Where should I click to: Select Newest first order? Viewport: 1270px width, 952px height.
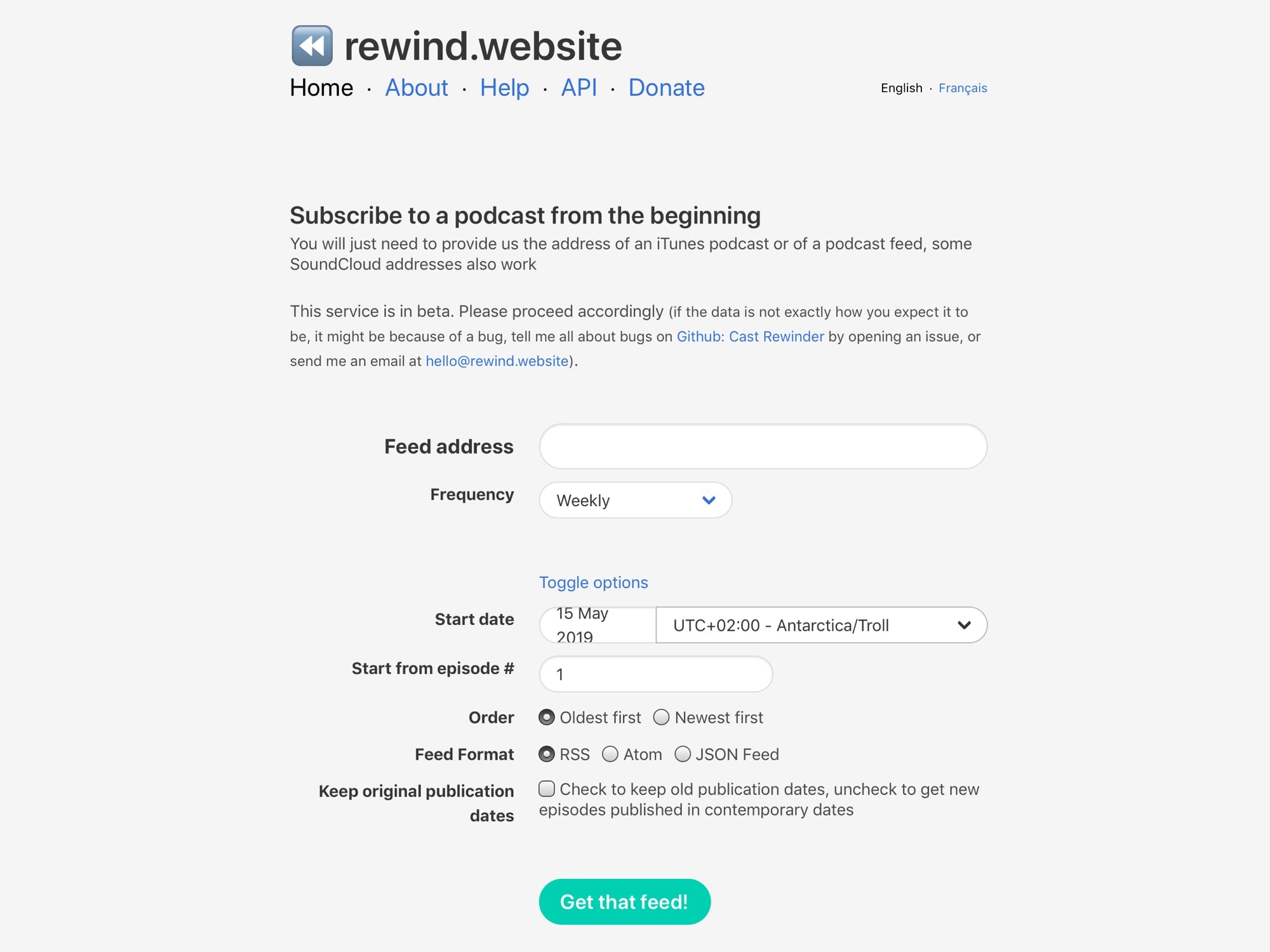click(x=661, y=718)
